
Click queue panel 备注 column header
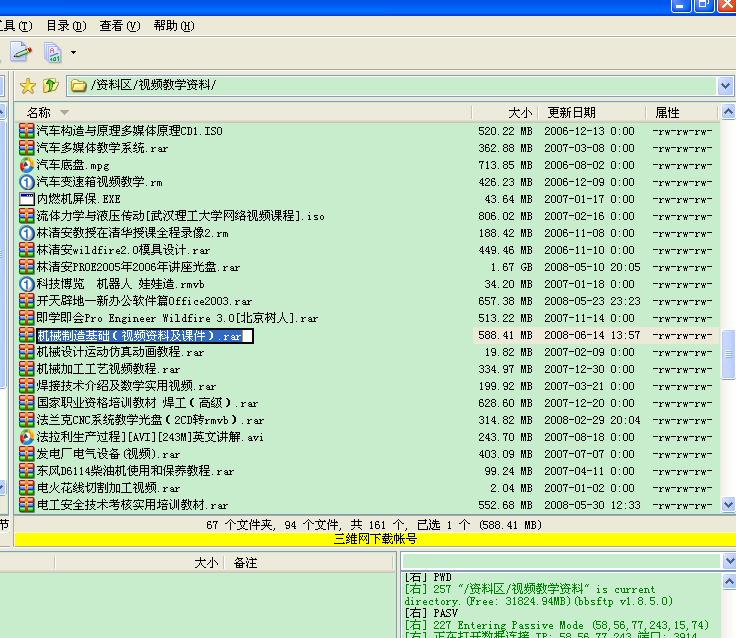[245, 562]
